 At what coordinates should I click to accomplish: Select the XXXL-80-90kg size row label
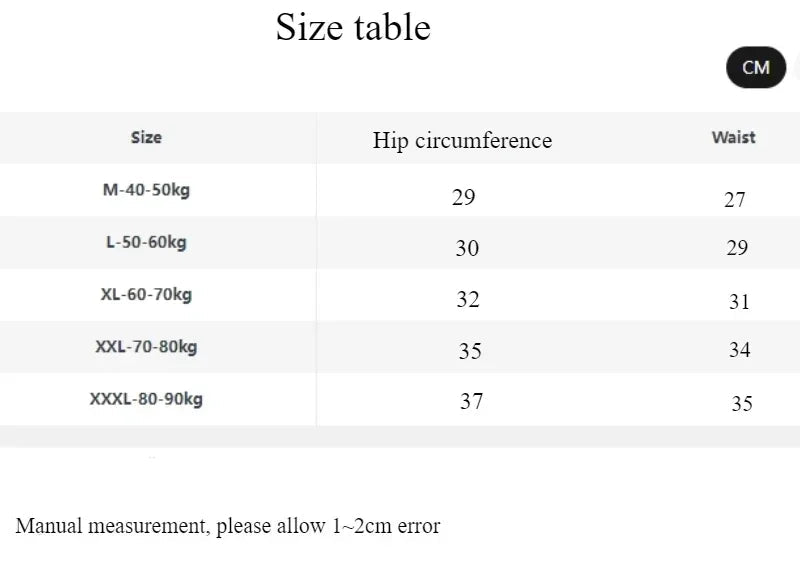pos(146,399)
